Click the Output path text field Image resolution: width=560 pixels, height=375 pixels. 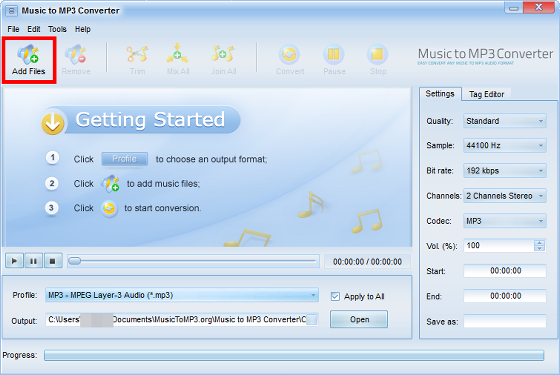[x=176, y=320]
